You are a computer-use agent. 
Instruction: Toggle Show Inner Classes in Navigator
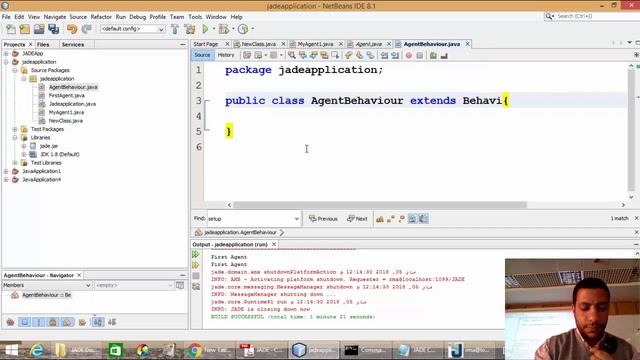point(67,322)
